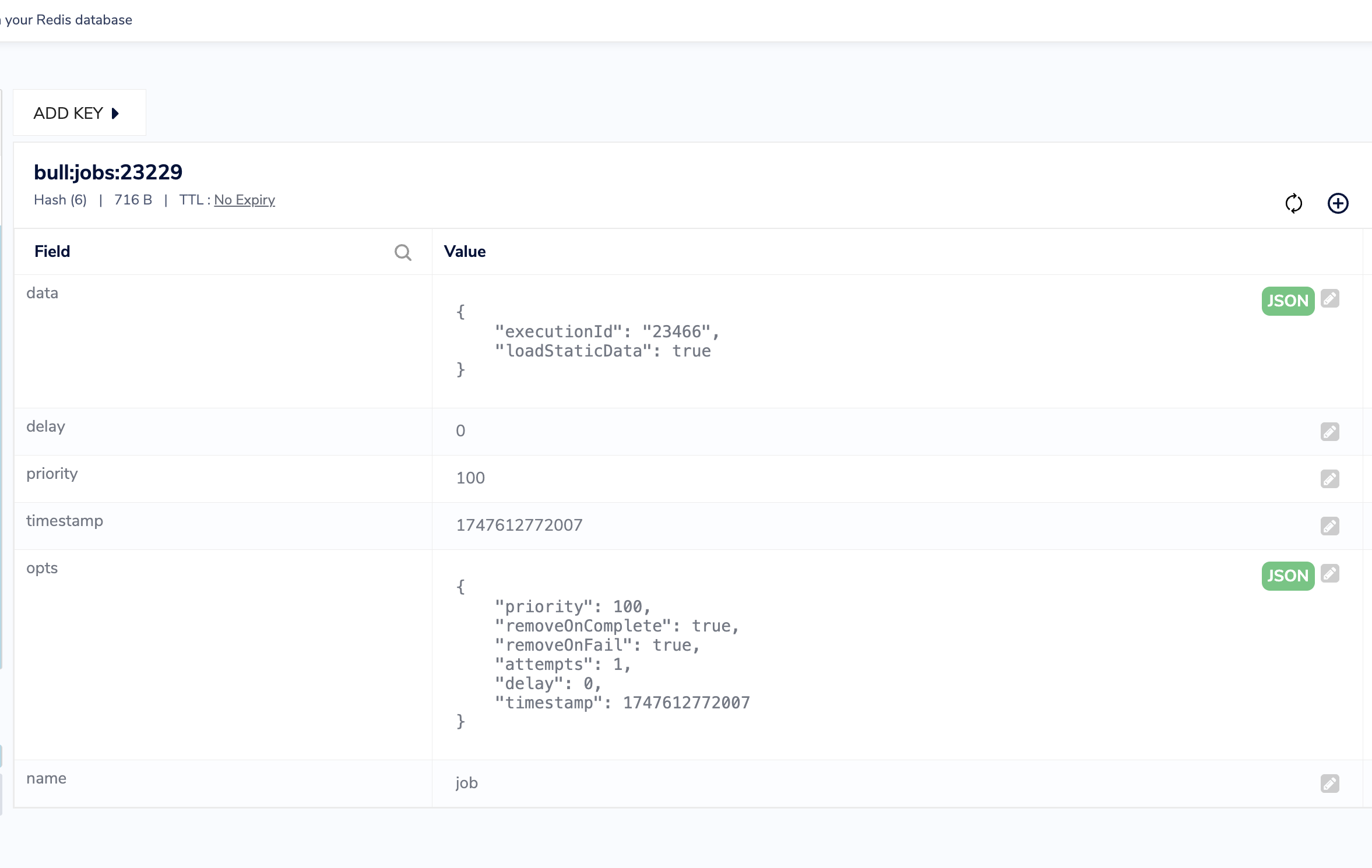
Task: Edit the priority field value
Action: point(1330,479)
